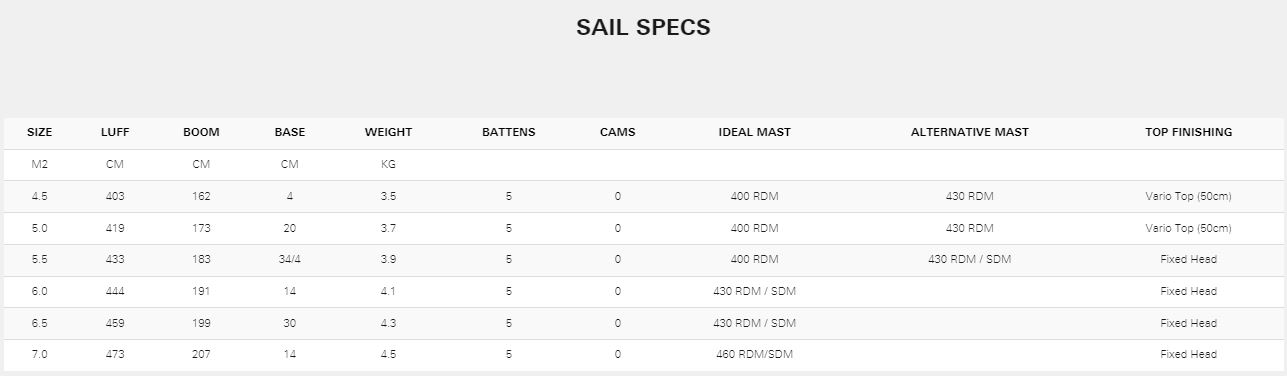Click the boom value 191
The height and width of the screenshot is (376, 1287).
click(x=201, y=291)
